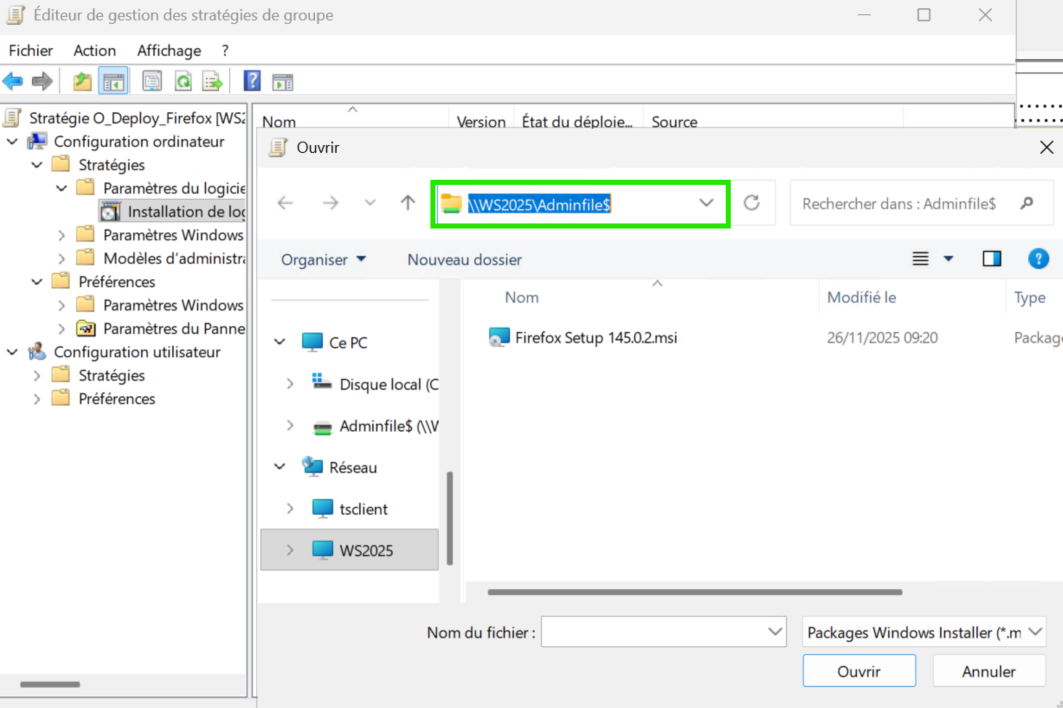Click the Annuler button
Screen dimensions: 1063x708
(x=988, y=672)
